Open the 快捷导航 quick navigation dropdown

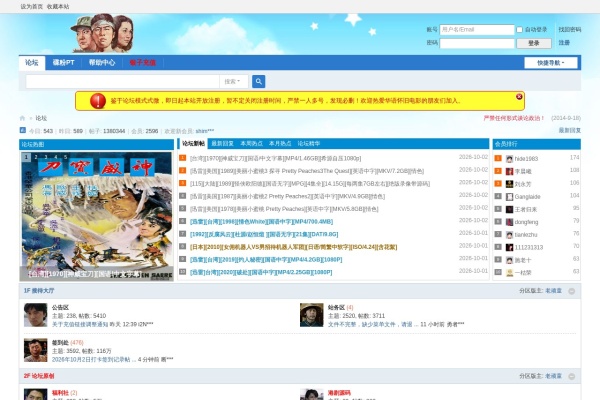[551, 63]
